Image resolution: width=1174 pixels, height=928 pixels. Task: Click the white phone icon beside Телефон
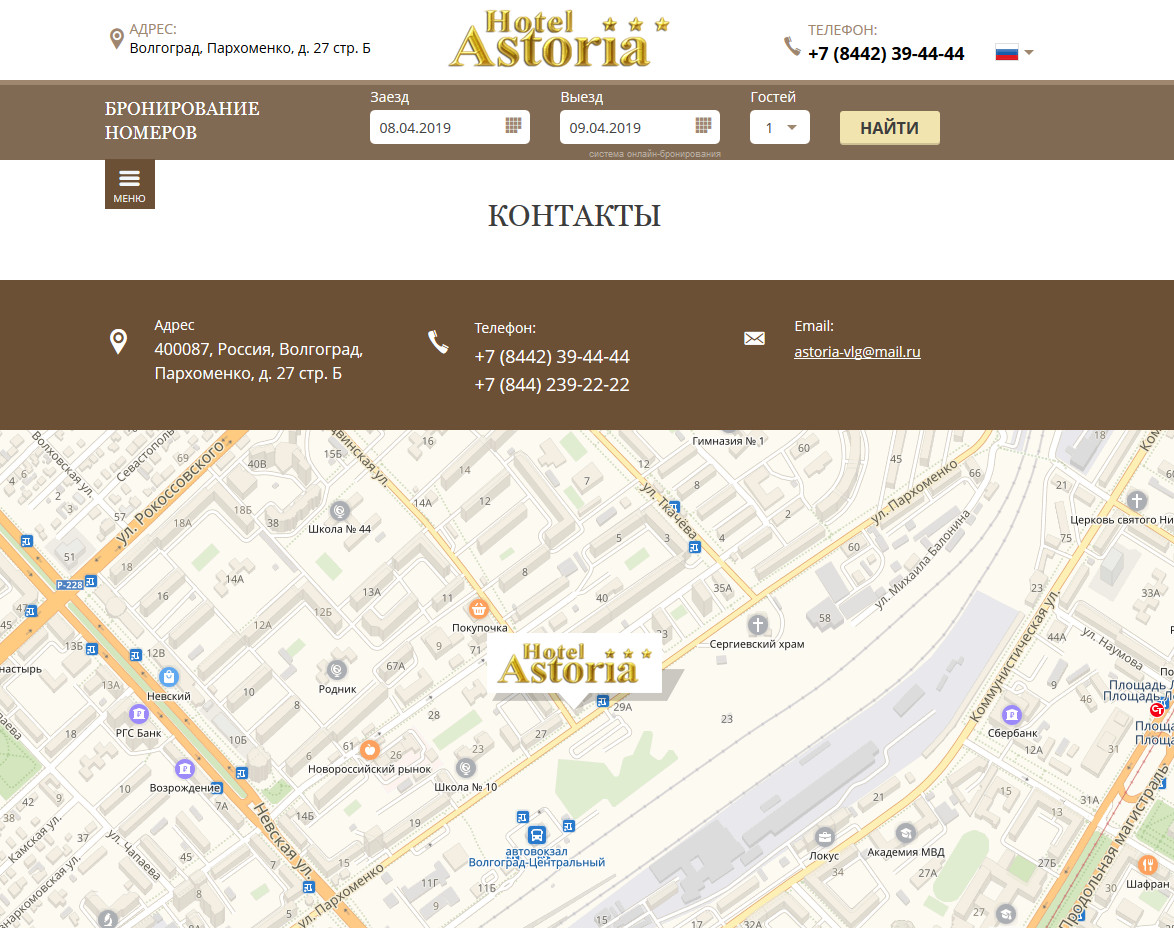[x=438, y=342]
